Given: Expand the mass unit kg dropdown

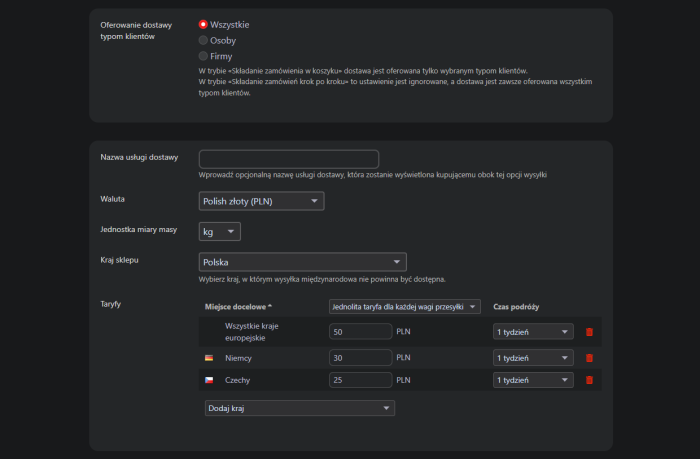Looking at the screenshot, I should click(219, 232).
